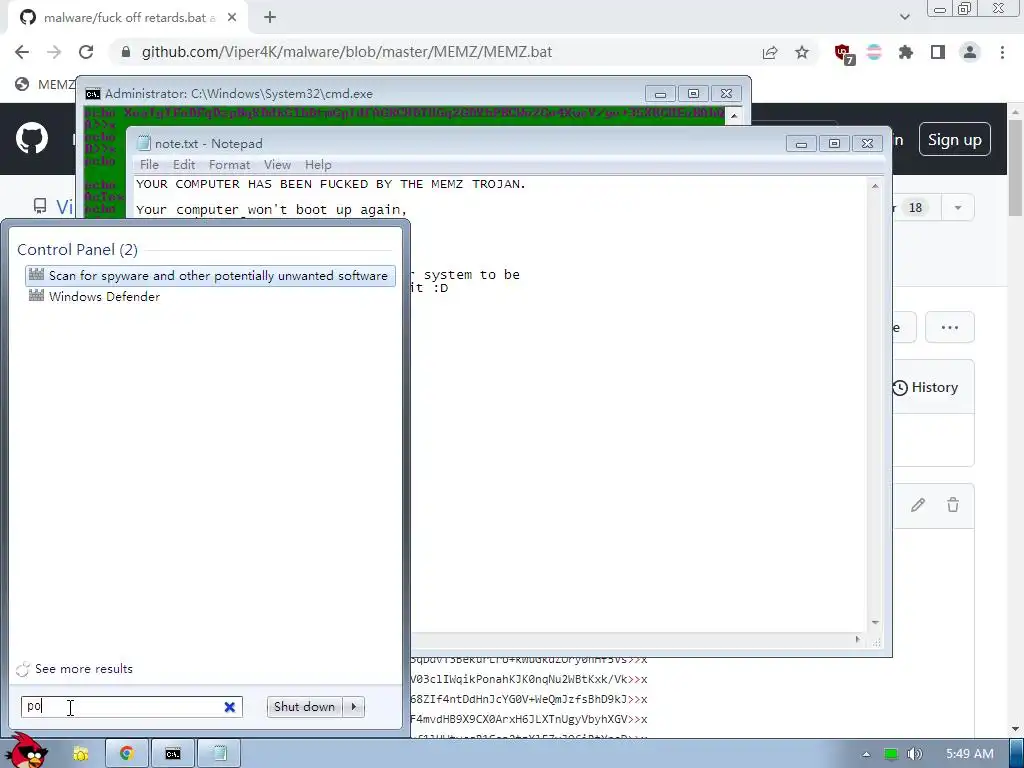Click the 5:49 AM taskbar clock
The image size is (1024, 768).
970,754
